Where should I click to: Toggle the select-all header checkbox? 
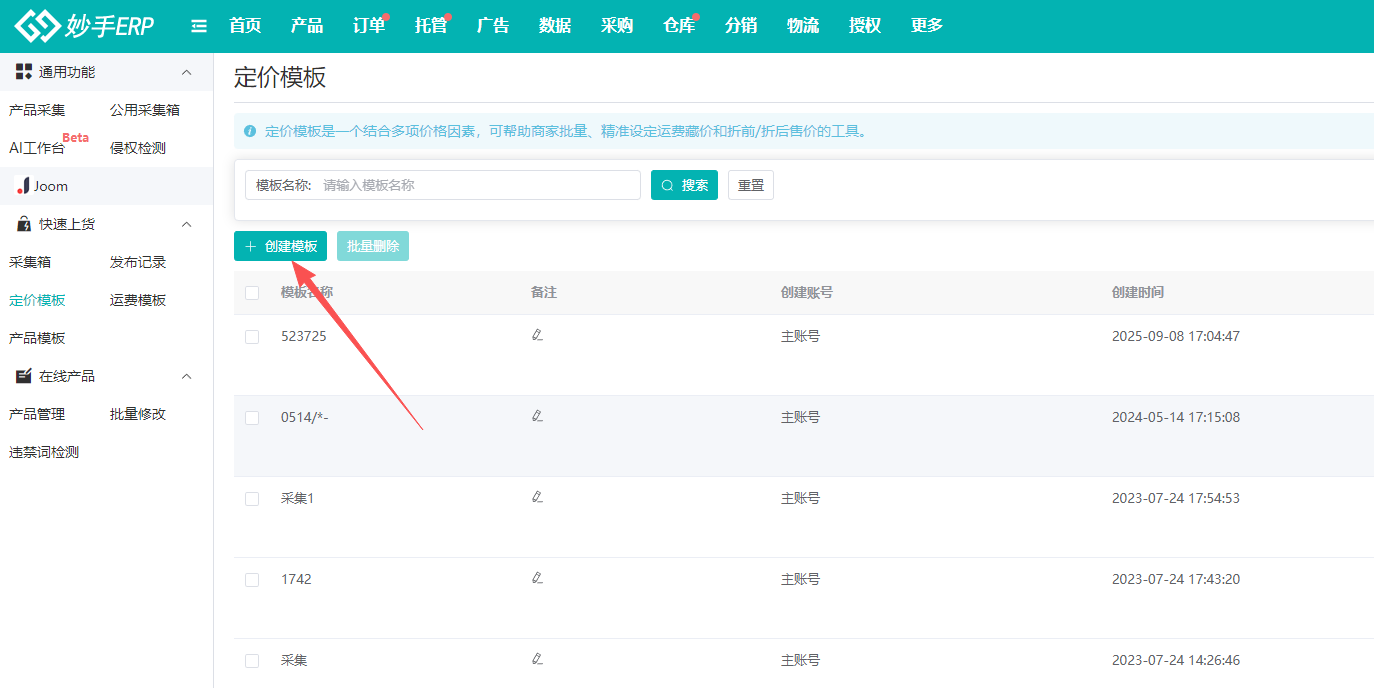[252, 293]
